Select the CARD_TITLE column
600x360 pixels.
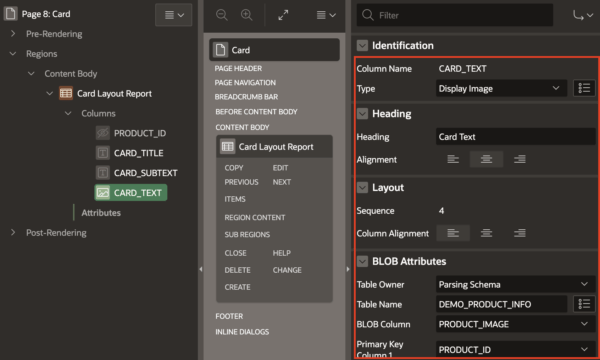[x=139, y=153]
